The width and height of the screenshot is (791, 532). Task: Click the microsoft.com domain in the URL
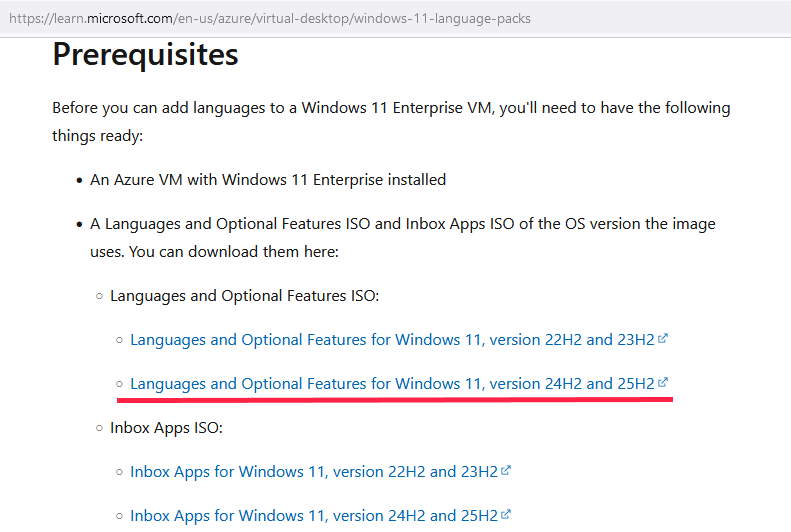pos(130,19)
